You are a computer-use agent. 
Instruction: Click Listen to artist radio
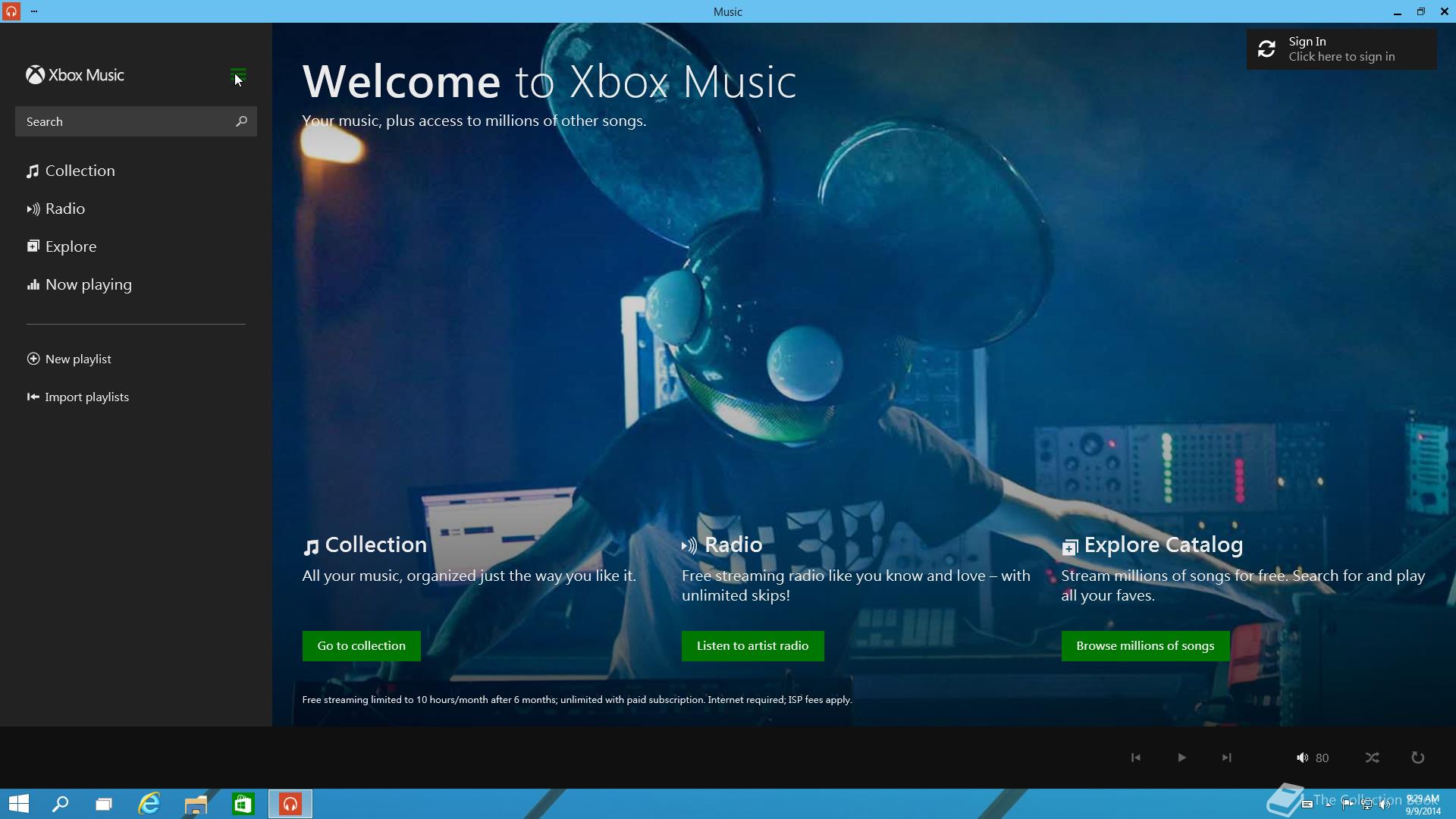coord(752,646)
